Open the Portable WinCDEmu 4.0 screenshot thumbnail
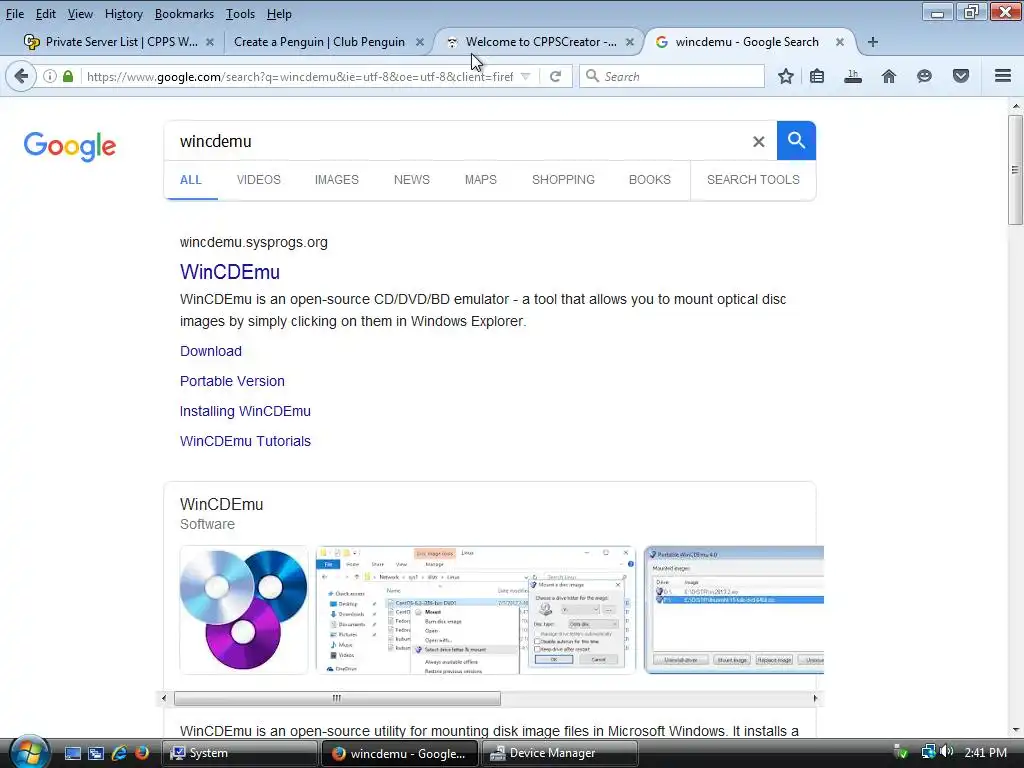Screen dimensions: 1024x768 (x=734, y=610)
